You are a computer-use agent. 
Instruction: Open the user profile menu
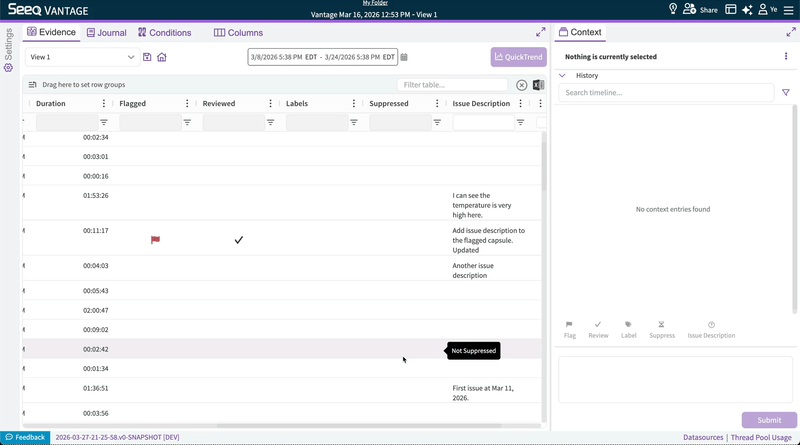pyautogui.click(x=767, y=9)
